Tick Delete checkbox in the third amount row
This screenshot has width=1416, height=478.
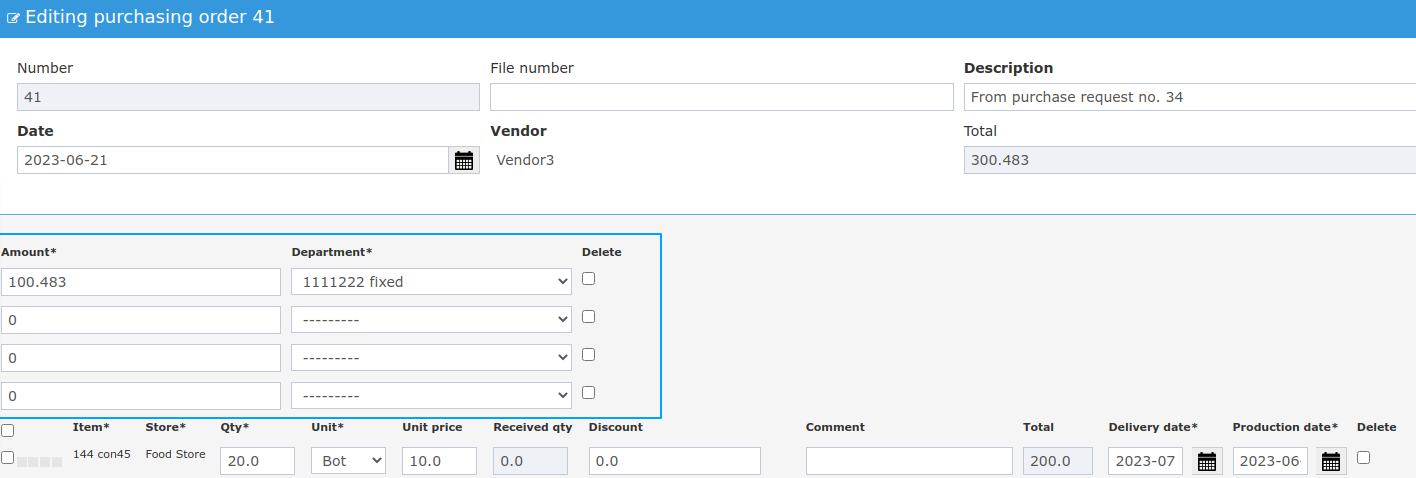click(x=588, y=354)
